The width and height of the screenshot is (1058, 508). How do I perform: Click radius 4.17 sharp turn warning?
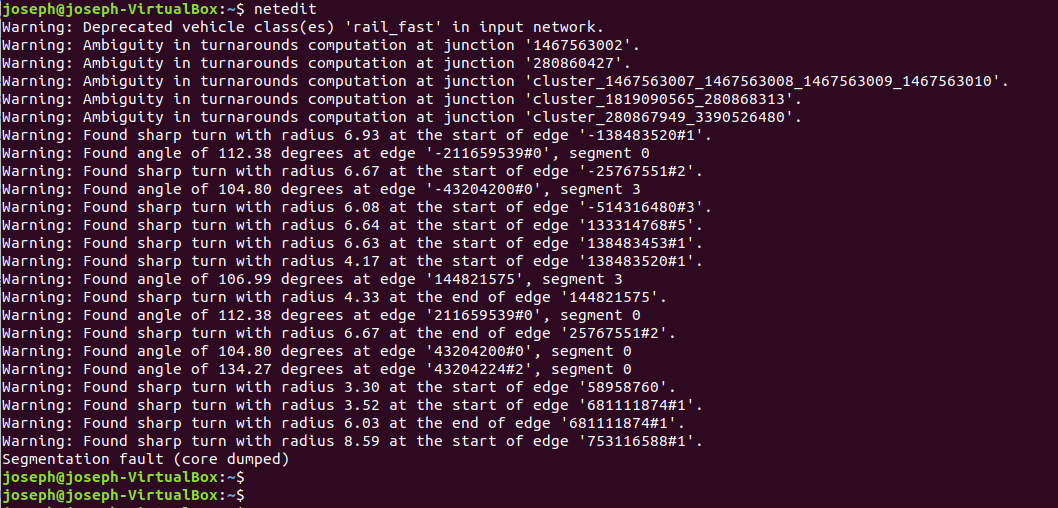tap(352, 261)
